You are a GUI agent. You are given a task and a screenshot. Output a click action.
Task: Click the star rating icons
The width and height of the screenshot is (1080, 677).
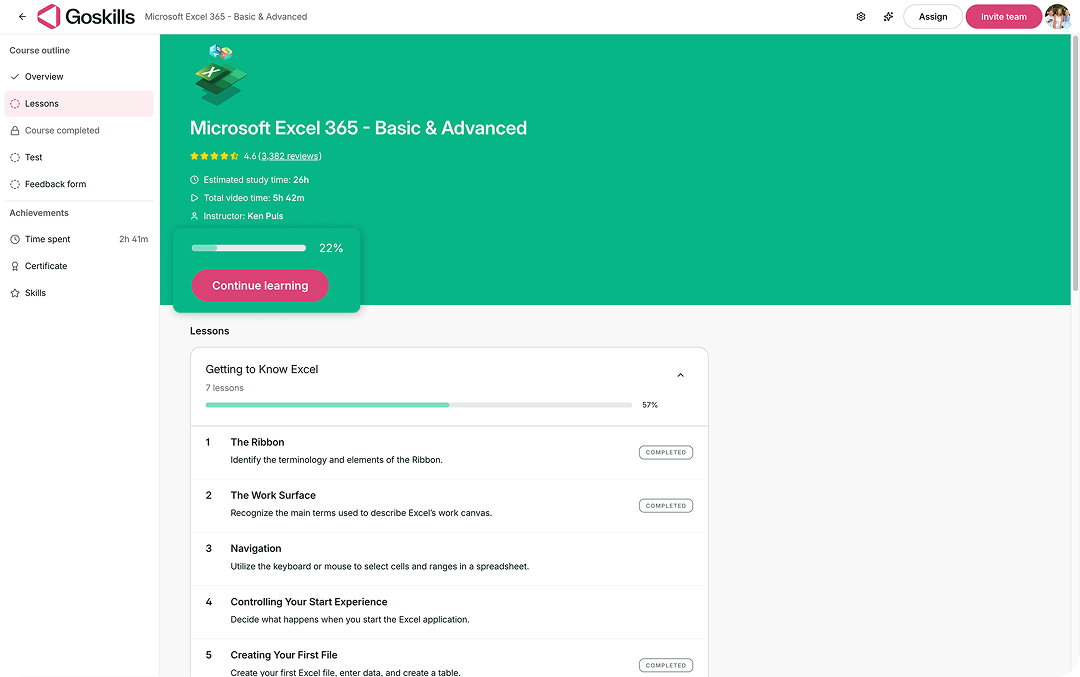tap(214, 156)
